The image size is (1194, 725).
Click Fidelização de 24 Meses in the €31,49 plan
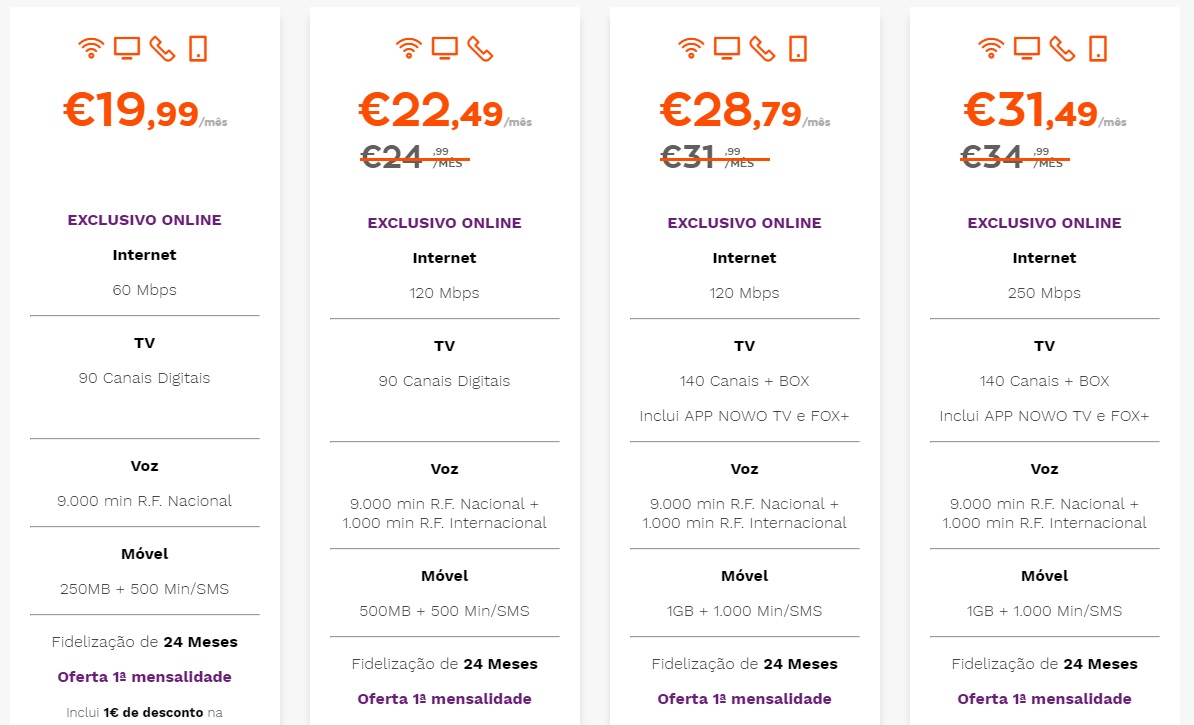pyautogui.click(x=1044, y=663)
